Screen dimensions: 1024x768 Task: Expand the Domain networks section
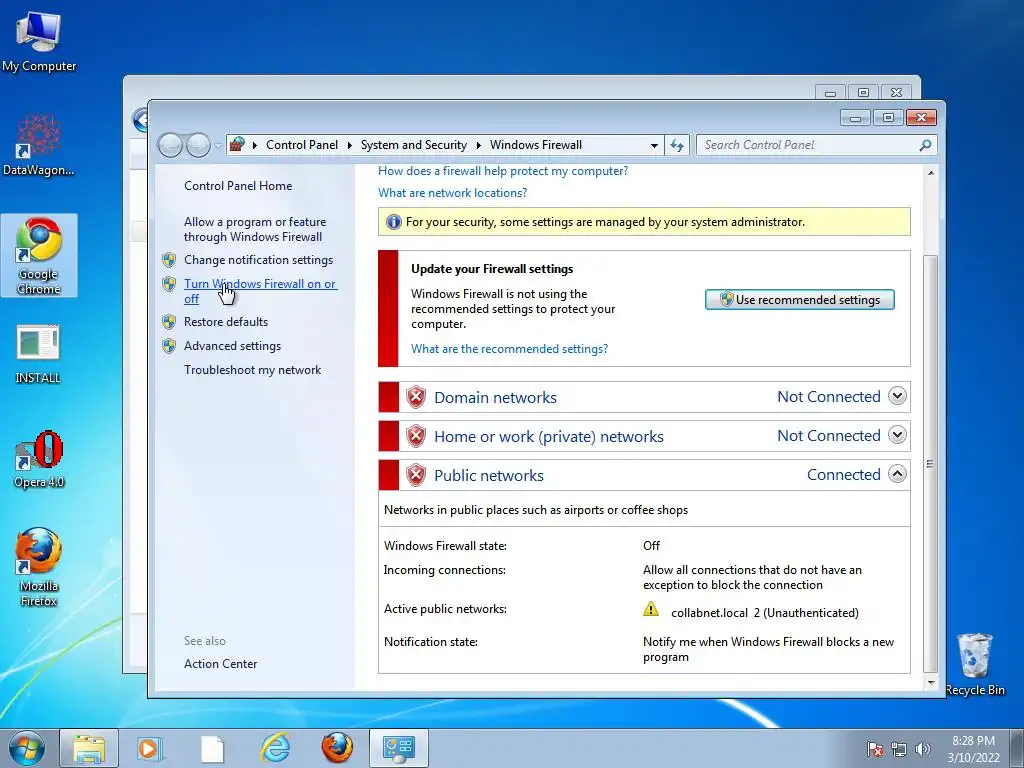pos(897,396)
